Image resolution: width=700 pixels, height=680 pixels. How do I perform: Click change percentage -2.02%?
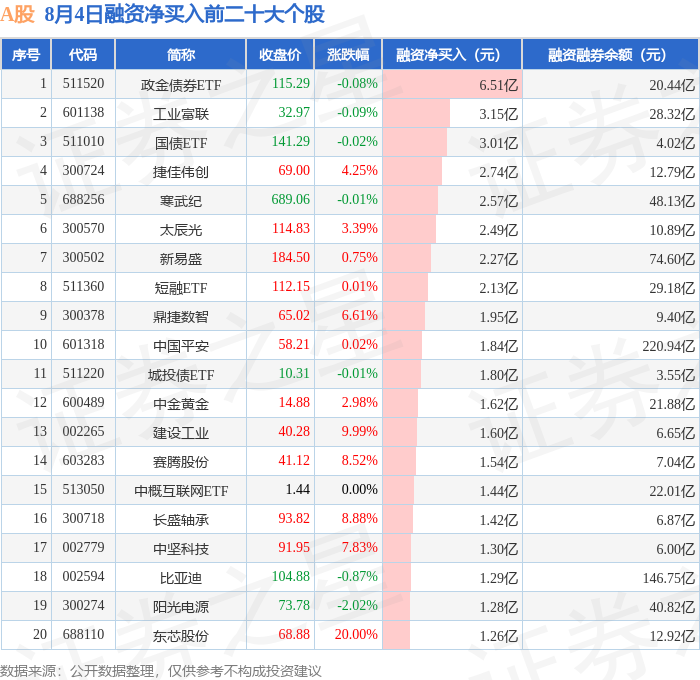pos(357,606)
